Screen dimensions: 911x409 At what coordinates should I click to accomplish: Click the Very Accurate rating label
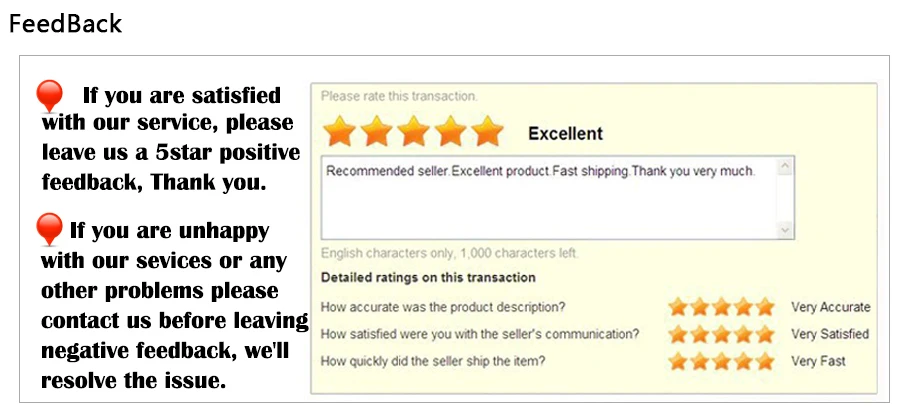coord(830,307)
